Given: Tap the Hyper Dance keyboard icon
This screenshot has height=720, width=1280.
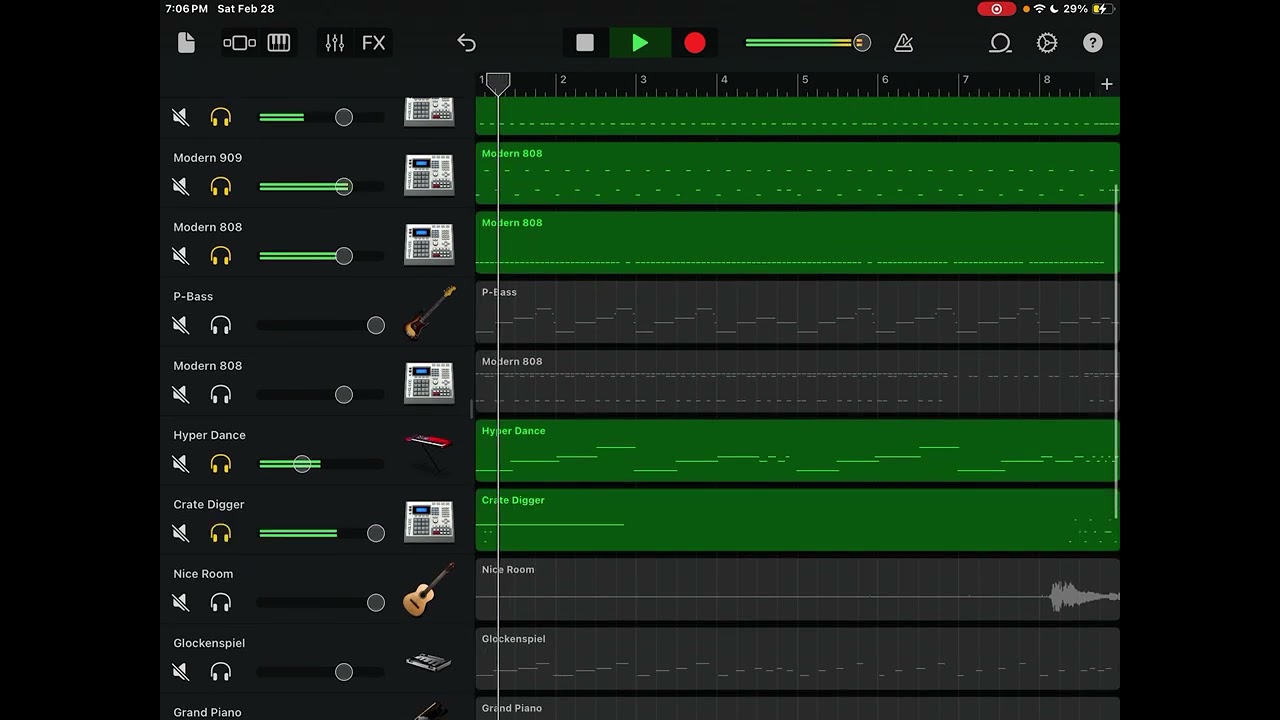Looking at the screenshot, I should pos(429,452).
